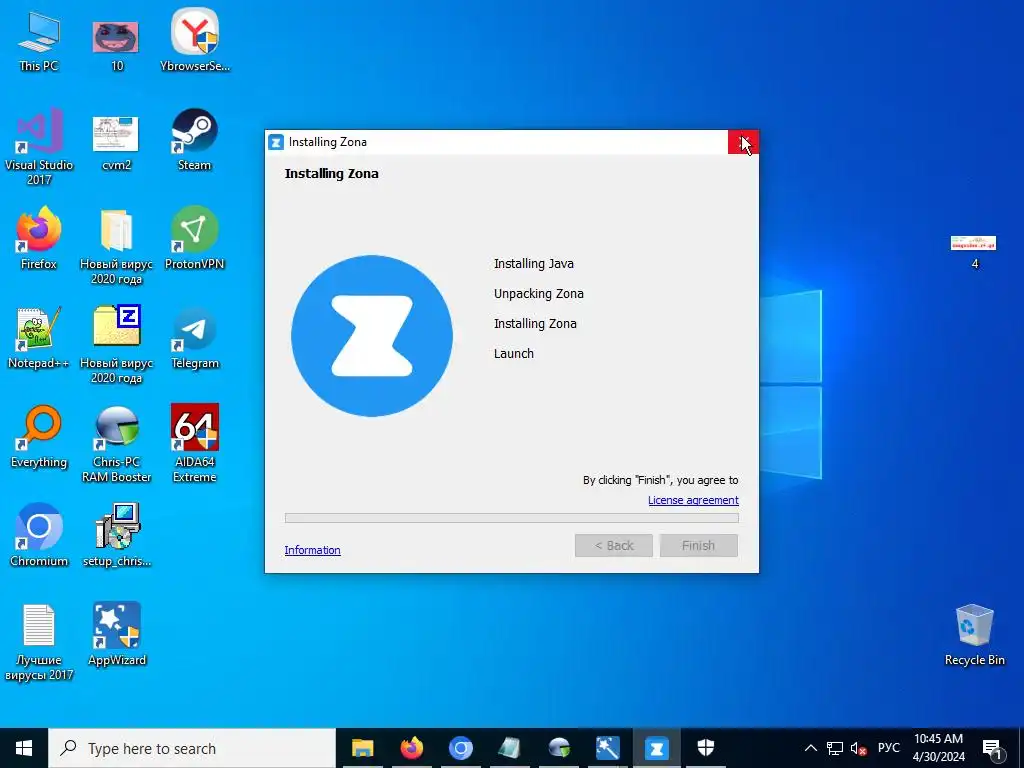
Task: Open the РУС language selector
Action: [x=888, y=748]
